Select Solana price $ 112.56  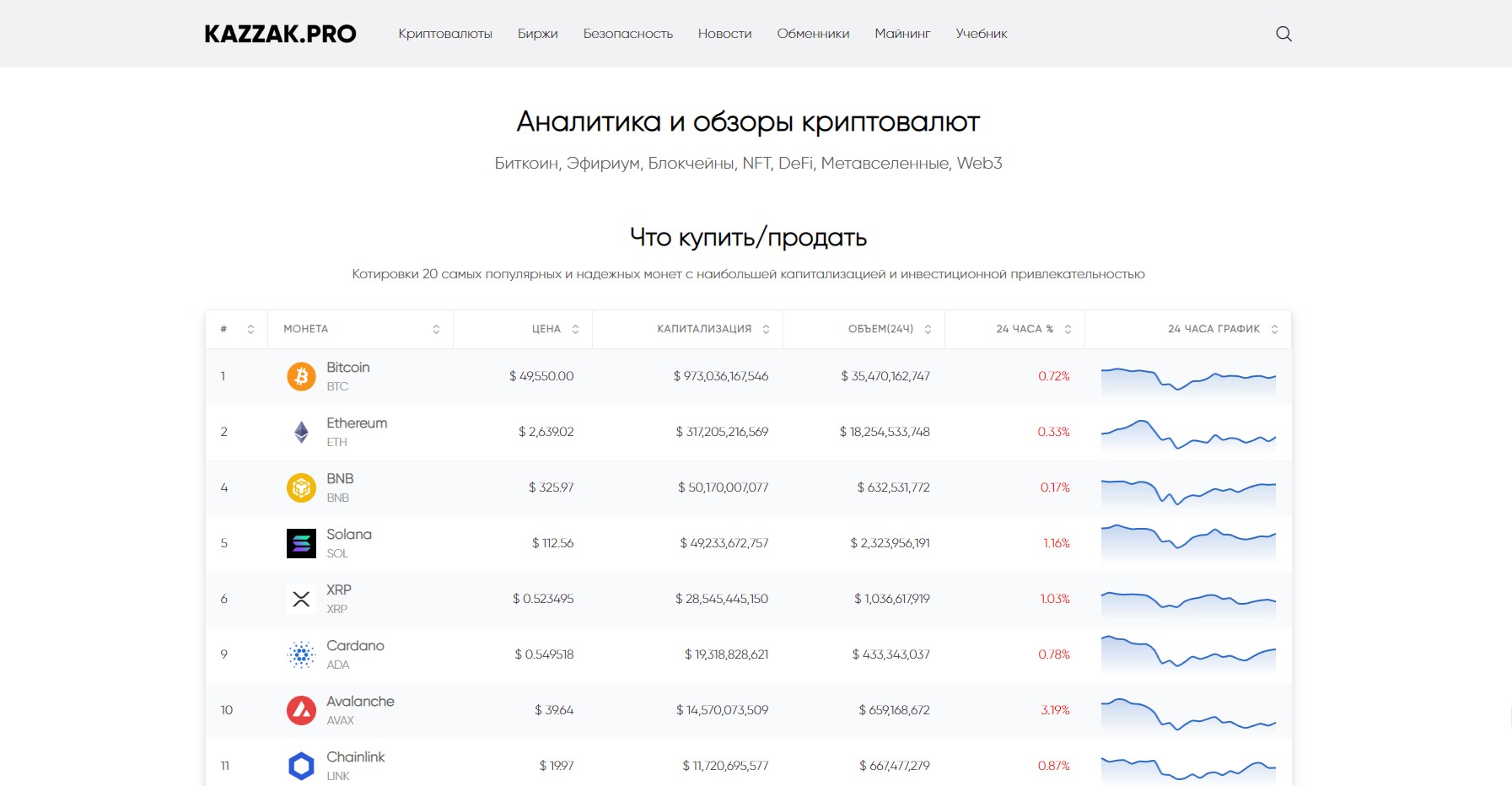(552, 543)
